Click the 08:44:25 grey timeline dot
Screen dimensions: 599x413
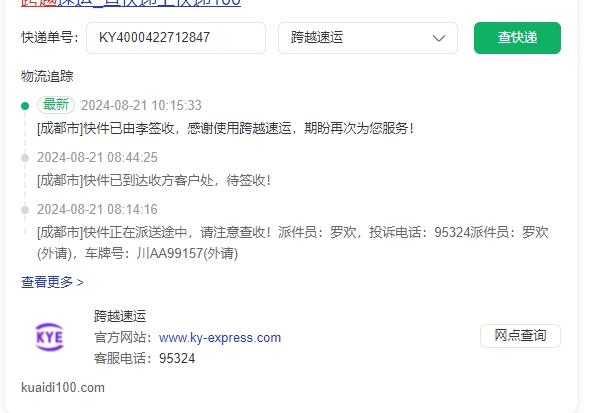pyautogui.click(x=25, y=158)
